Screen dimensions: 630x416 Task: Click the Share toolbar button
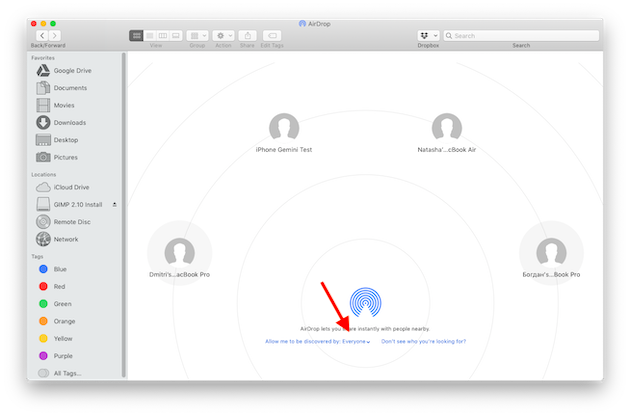pos(248,36)
